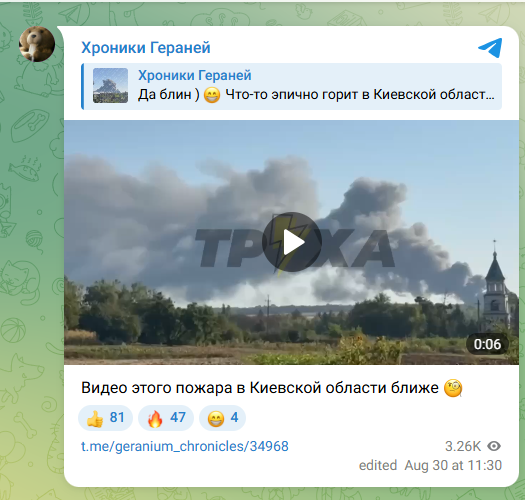Open the Telegram paper plane icon
This screenshot has width=525, height=500.
coord(490,48)
